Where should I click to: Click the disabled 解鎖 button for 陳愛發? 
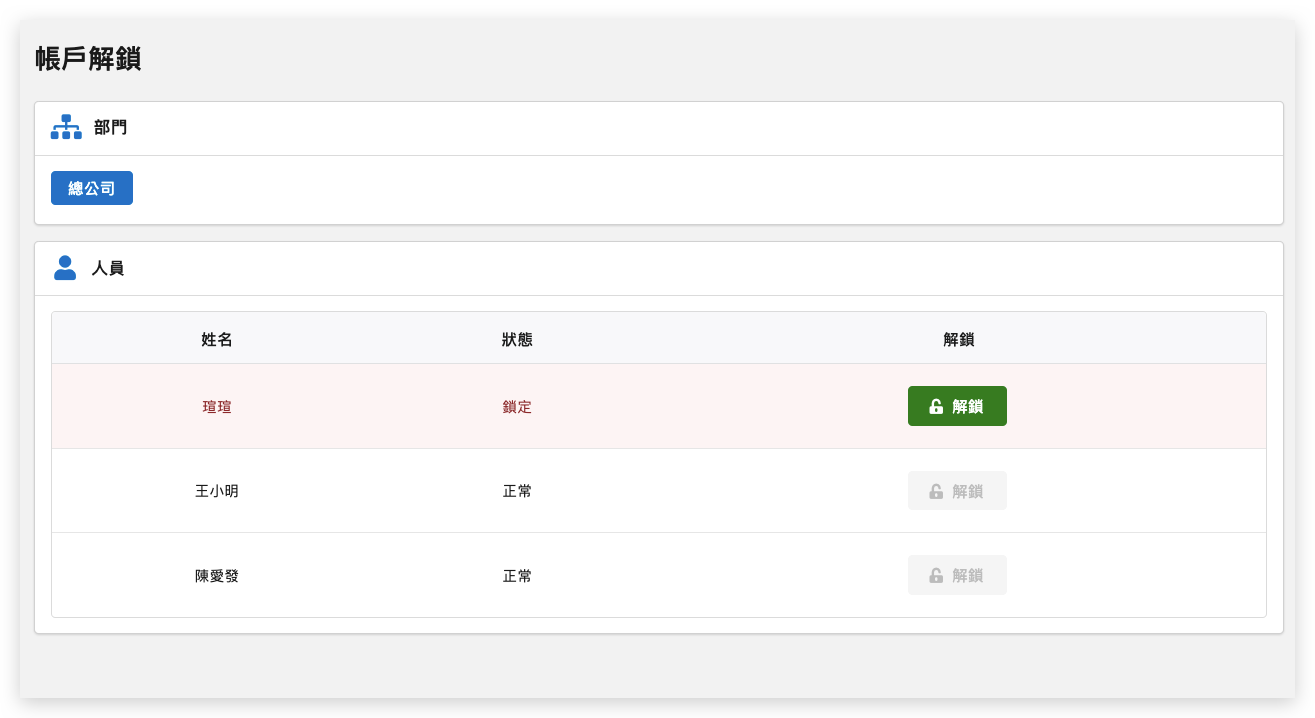[x=957, y=574]
